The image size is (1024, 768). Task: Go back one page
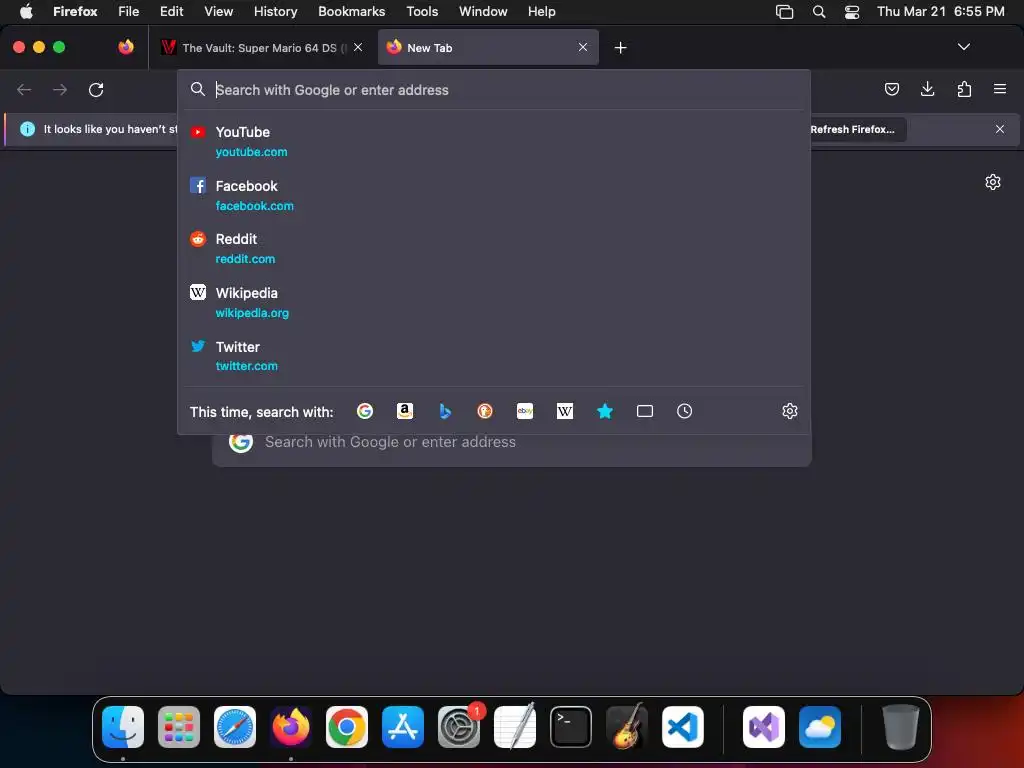tap(24, 89)
